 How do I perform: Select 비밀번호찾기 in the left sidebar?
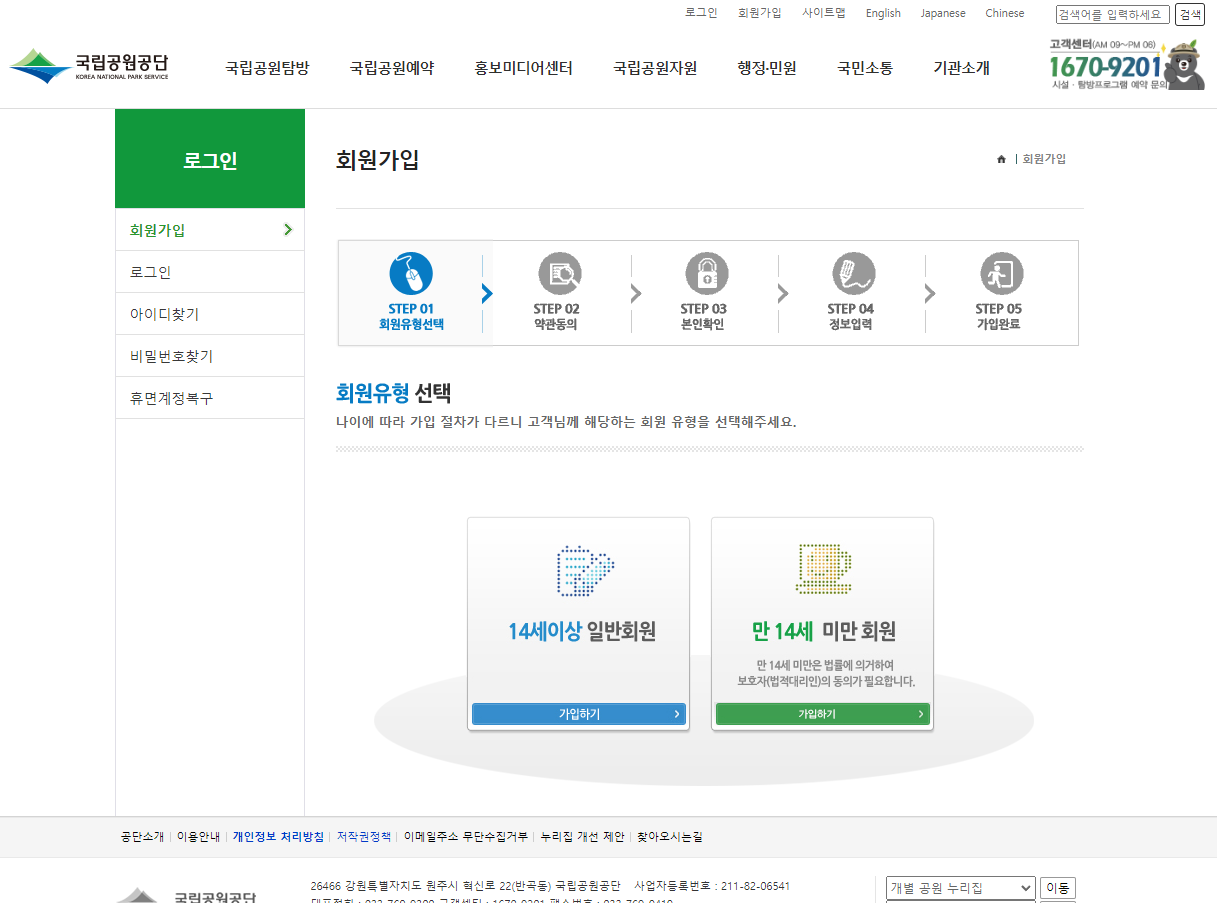pyautogui.click(x=210, y=356)
